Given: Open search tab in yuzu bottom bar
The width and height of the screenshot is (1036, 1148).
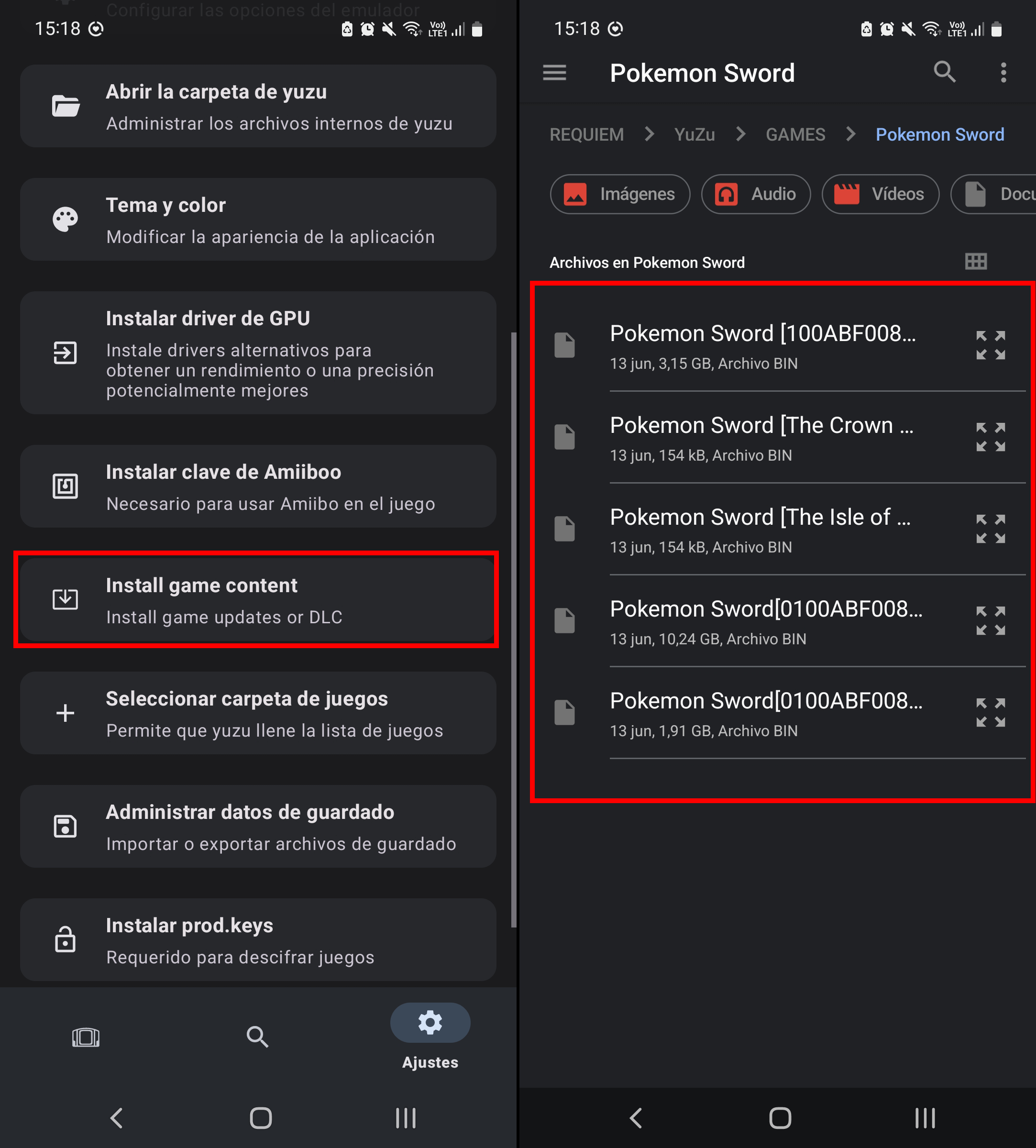Looking at the screenshot, I should 257,1037.
